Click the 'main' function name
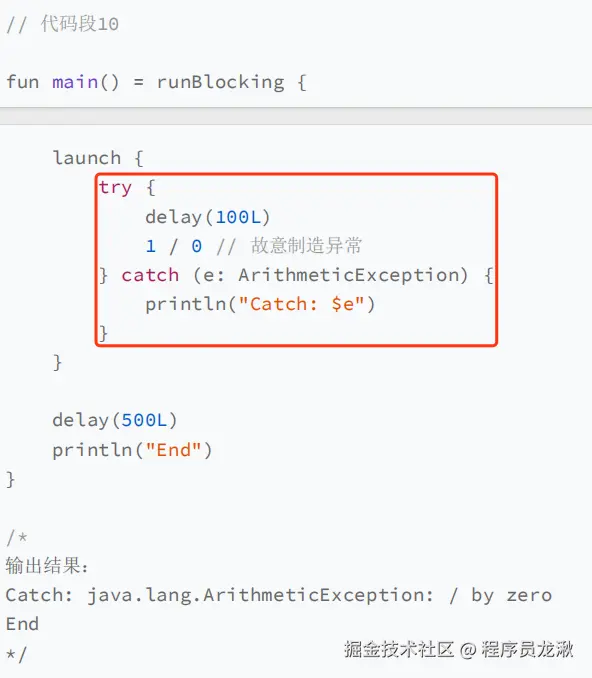 point(75,81)
